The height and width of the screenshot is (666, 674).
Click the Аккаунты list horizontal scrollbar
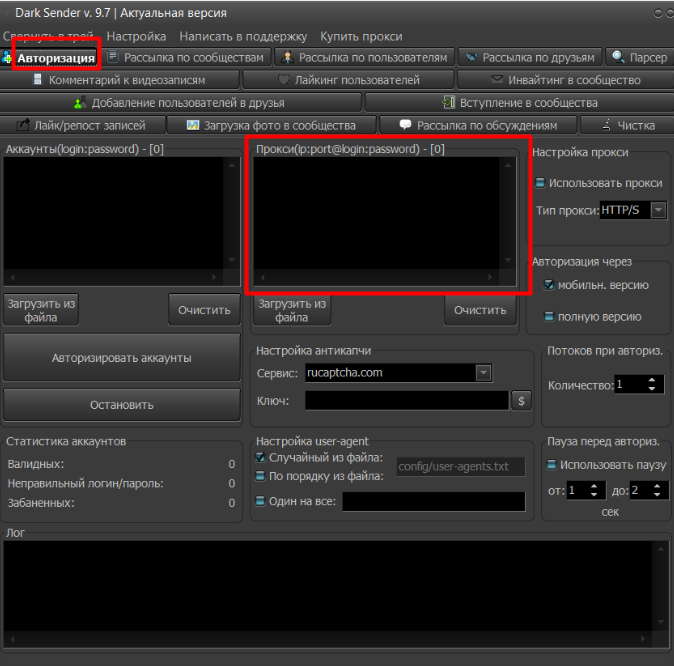113,277
